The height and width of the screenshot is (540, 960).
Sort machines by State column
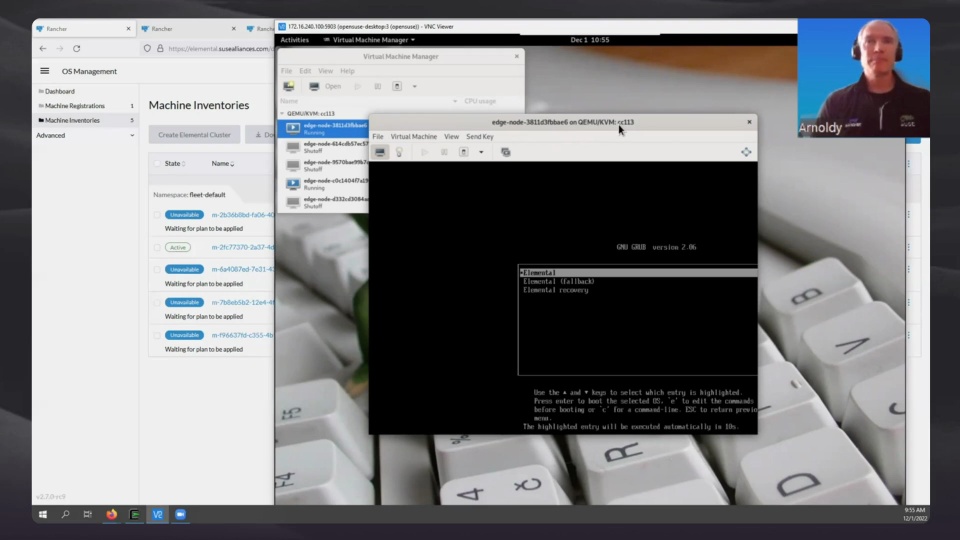[174, 163]
